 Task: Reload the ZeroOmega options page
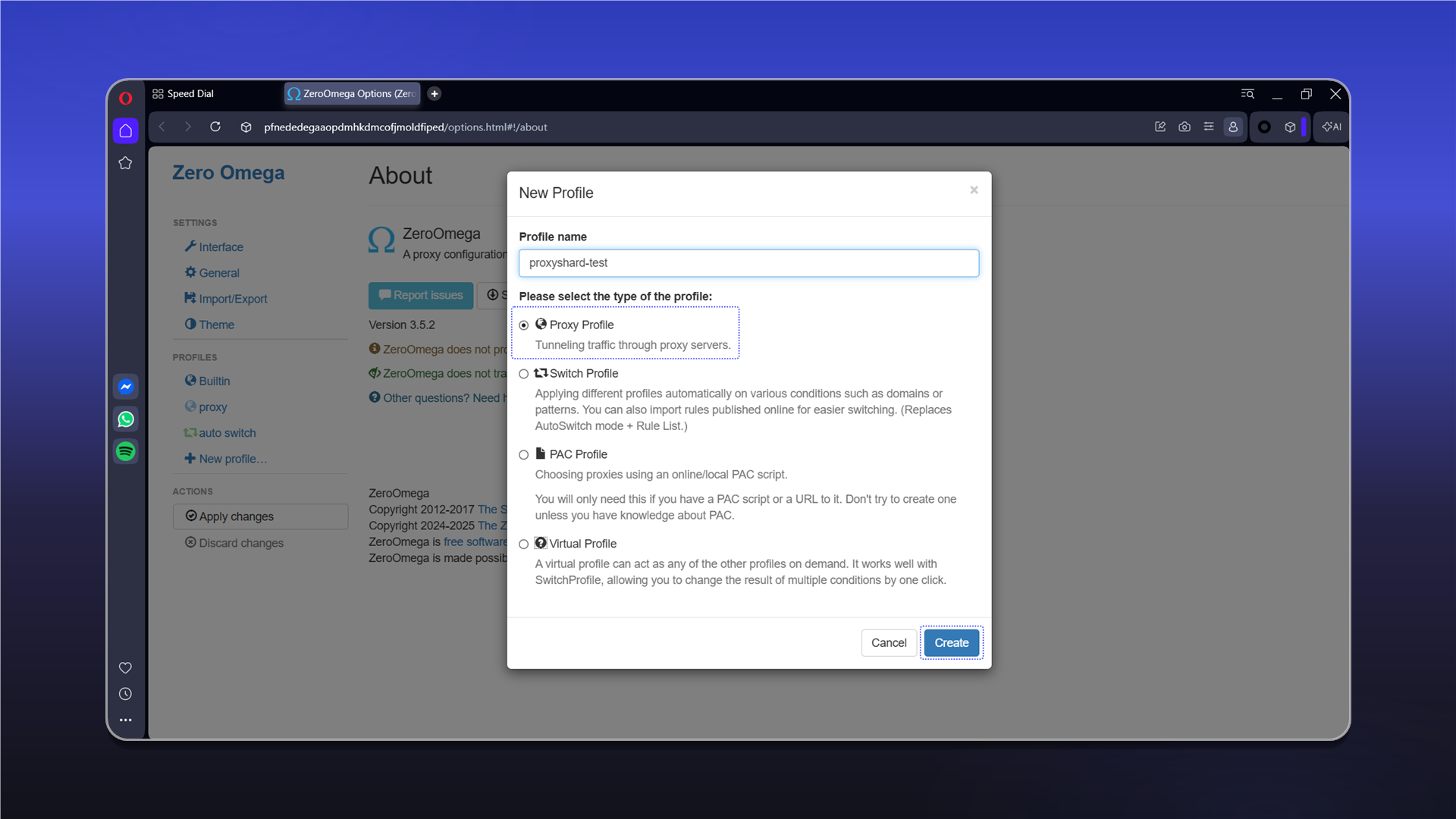(x=215, y=127)
